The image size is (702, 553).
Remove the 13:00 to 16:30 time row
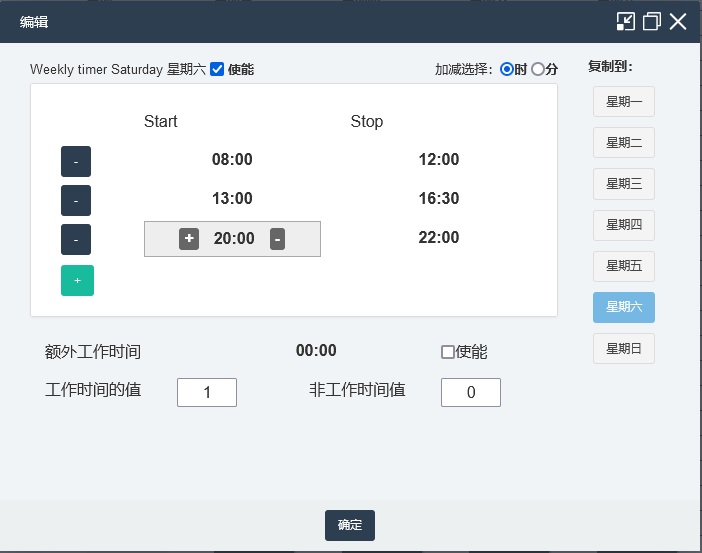(76, 200)
